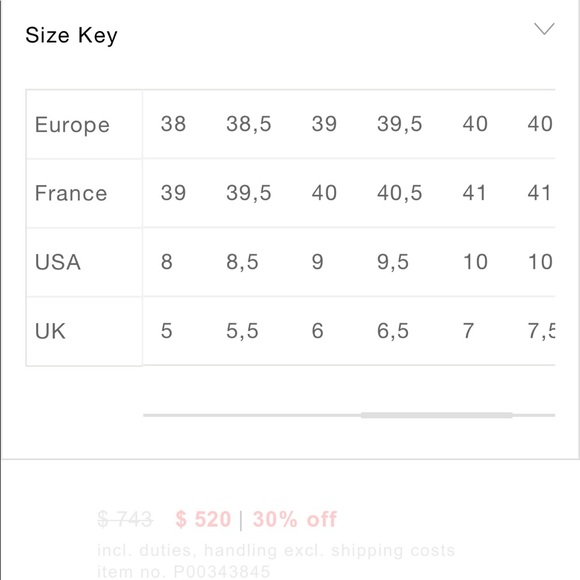Click the horizontal size table scrollbar thumb

[437, 415]
